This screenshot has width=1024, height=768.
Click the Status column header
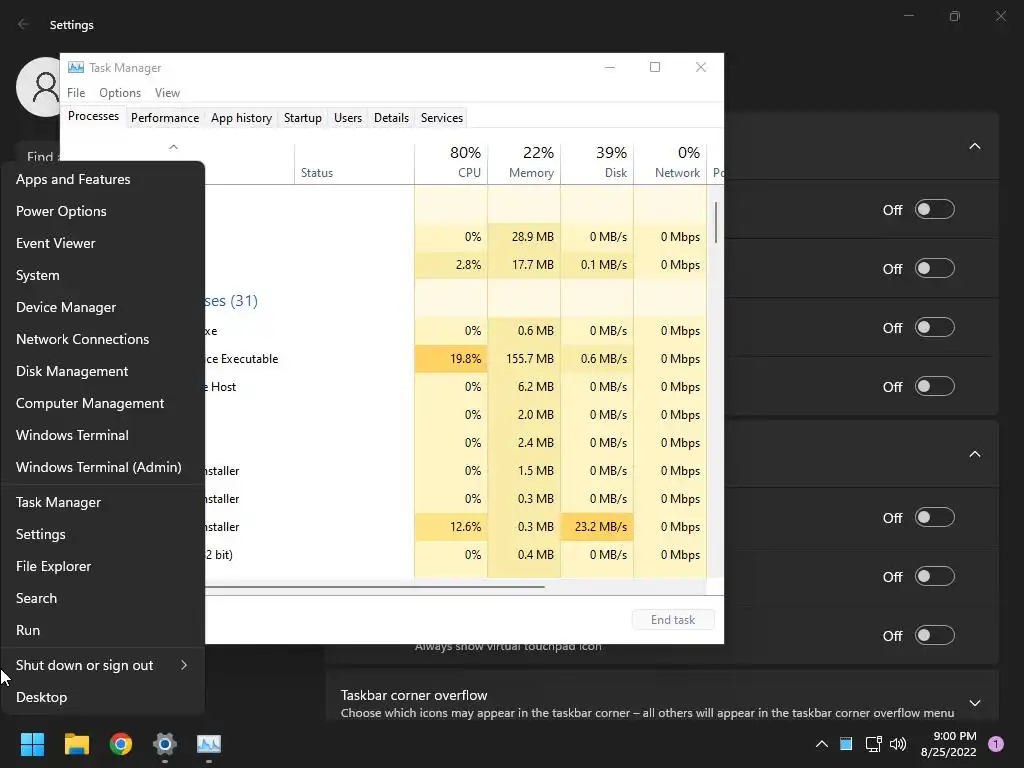point(354,163)
